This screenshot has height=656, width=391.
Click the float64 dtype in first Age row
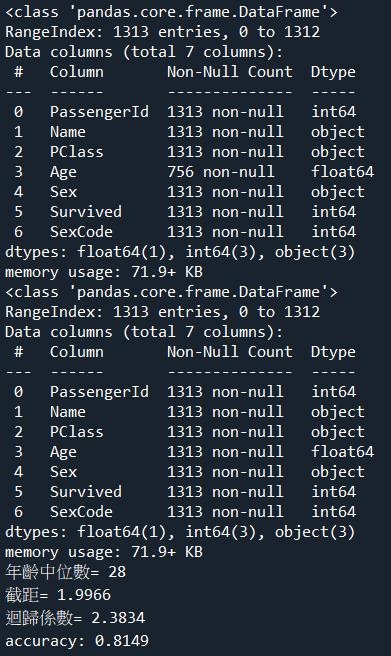(x=342, y=172)
